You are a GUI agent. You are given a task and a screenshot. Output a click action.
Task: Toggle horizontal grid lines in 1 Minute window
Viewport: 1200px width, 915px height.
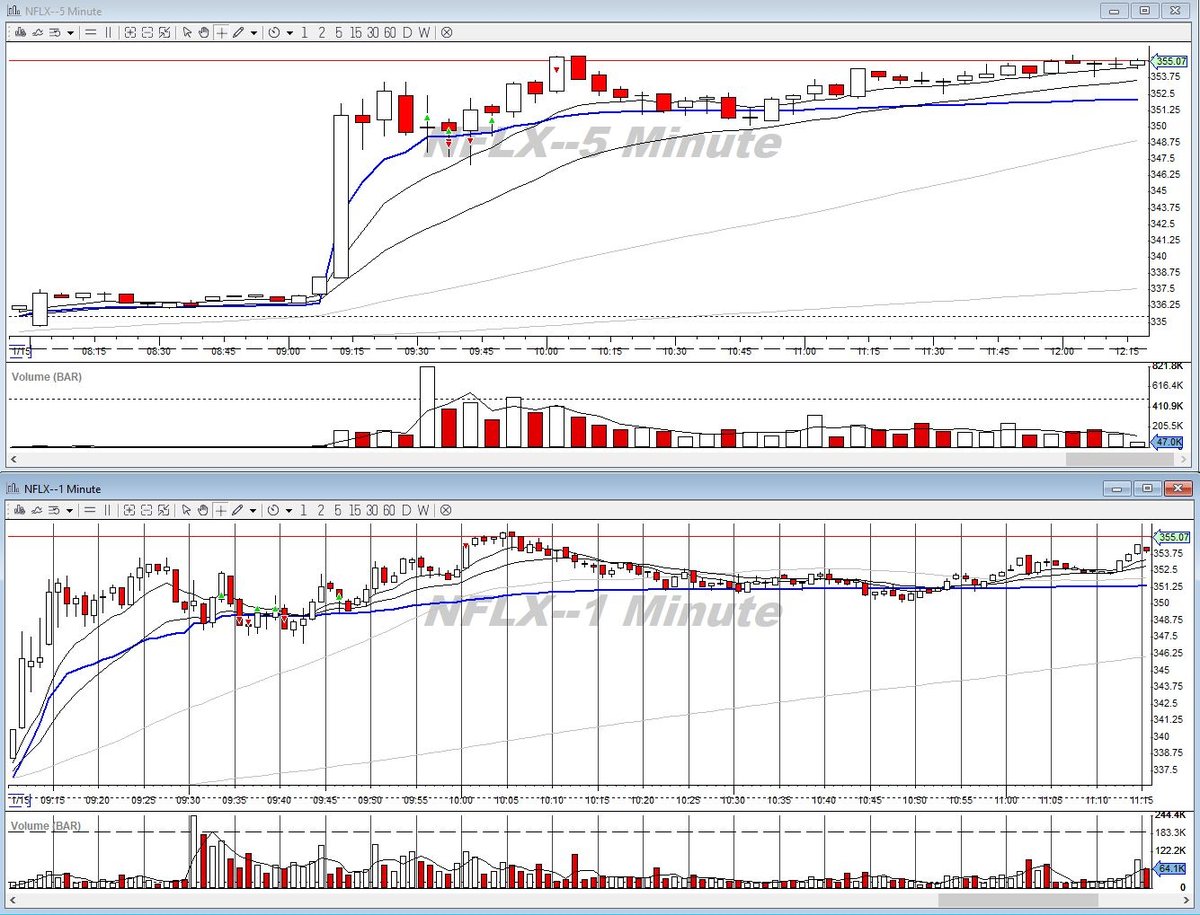[x=90, y=510]
